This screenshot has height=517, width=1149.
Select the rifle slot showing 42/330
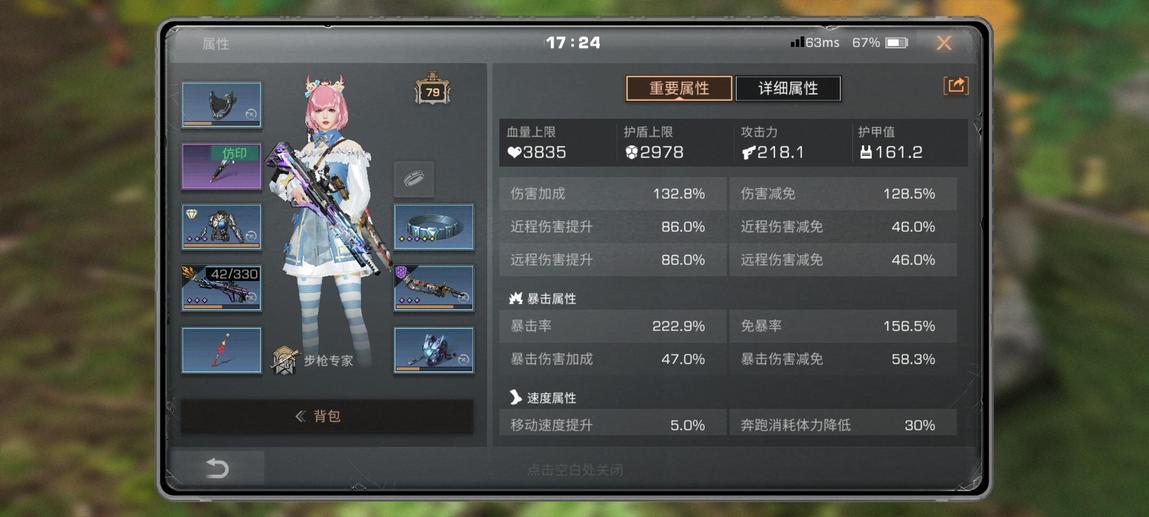click(221, 289)
